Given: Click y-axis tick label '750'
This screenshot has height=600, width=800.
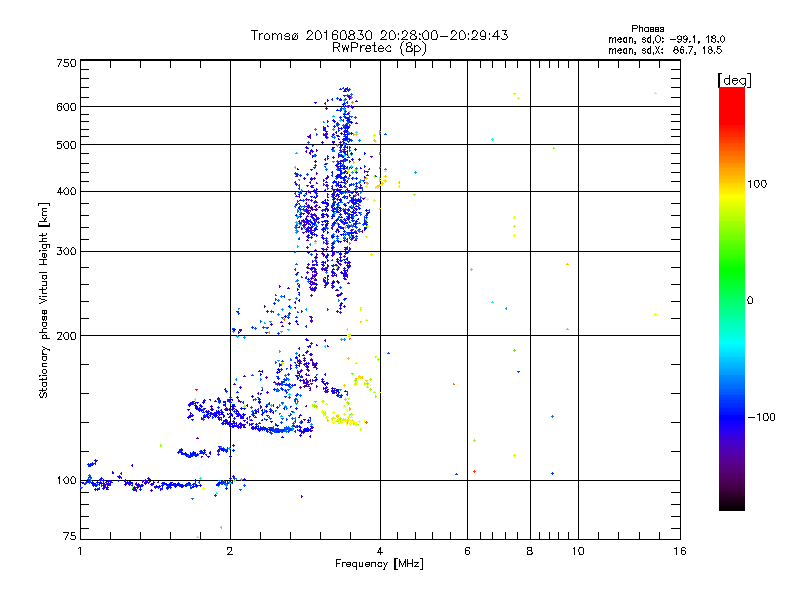Looking at the screenshot, I should [66, 63].
